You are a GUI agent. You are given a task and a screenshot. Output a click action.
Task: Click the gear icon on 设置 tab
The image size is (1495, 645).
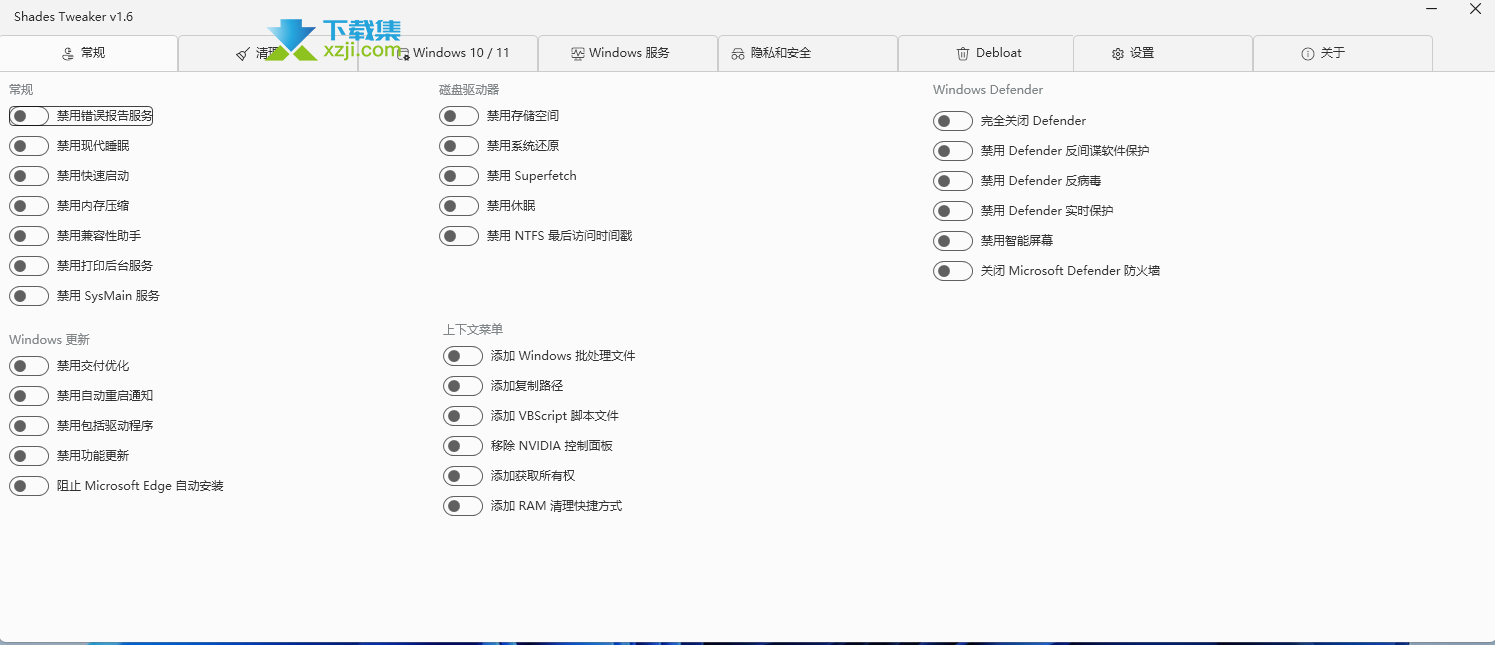(1118, 54)
